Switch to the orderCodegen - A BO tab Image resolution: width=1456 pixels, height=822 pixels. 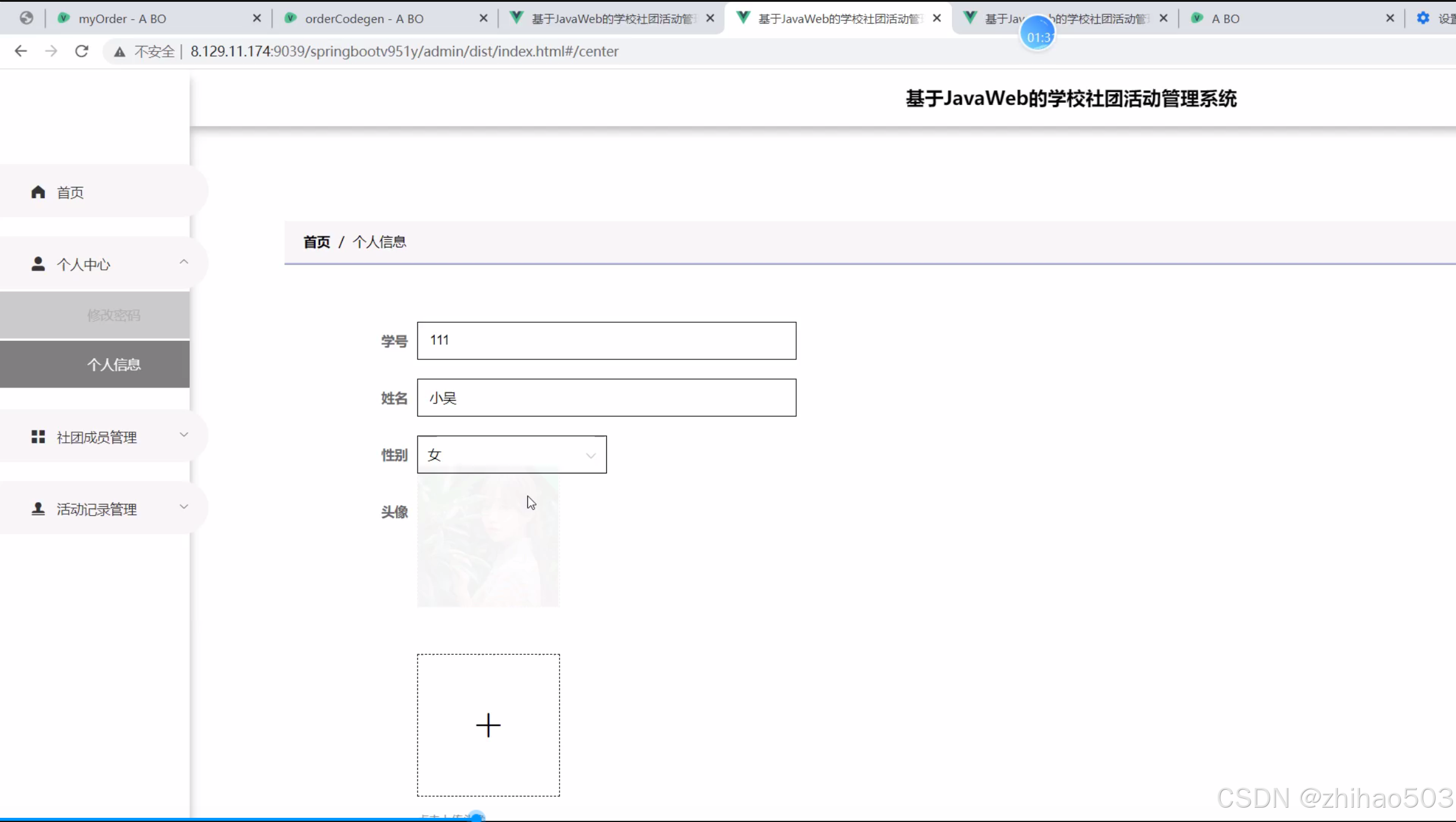coord(364,19)
